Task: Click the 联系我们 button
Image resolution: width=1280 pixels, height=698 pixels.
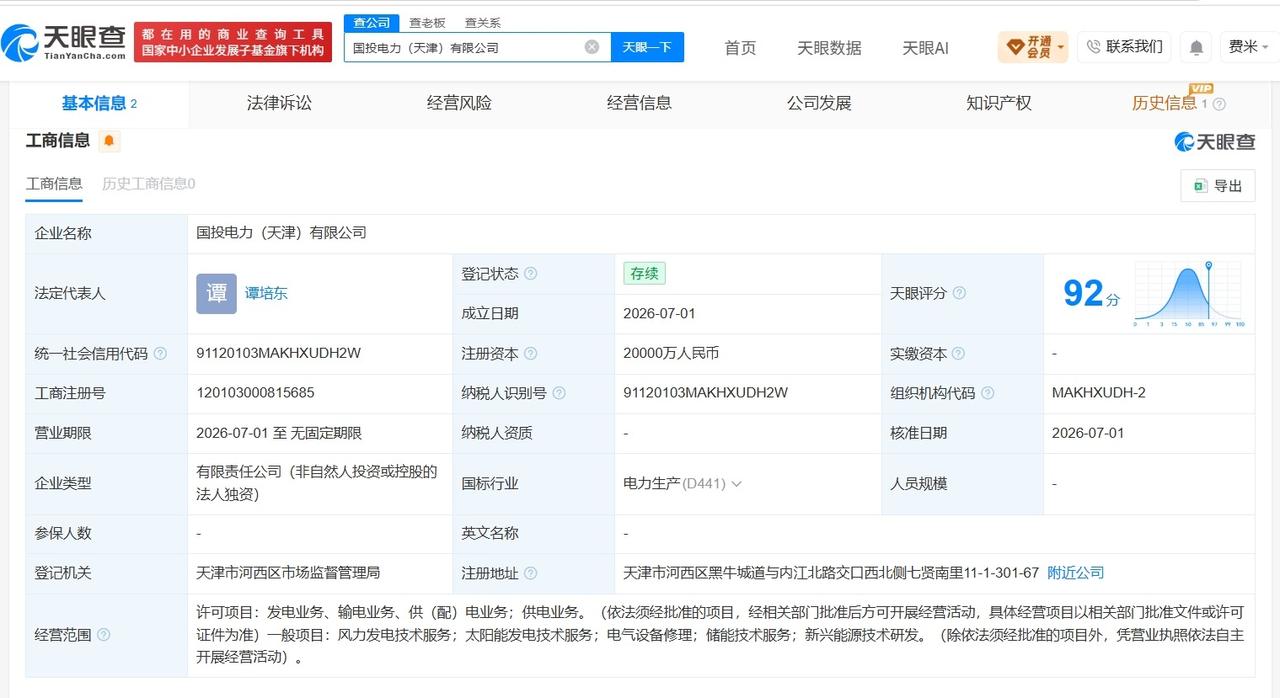Action: coord(1124,47)
